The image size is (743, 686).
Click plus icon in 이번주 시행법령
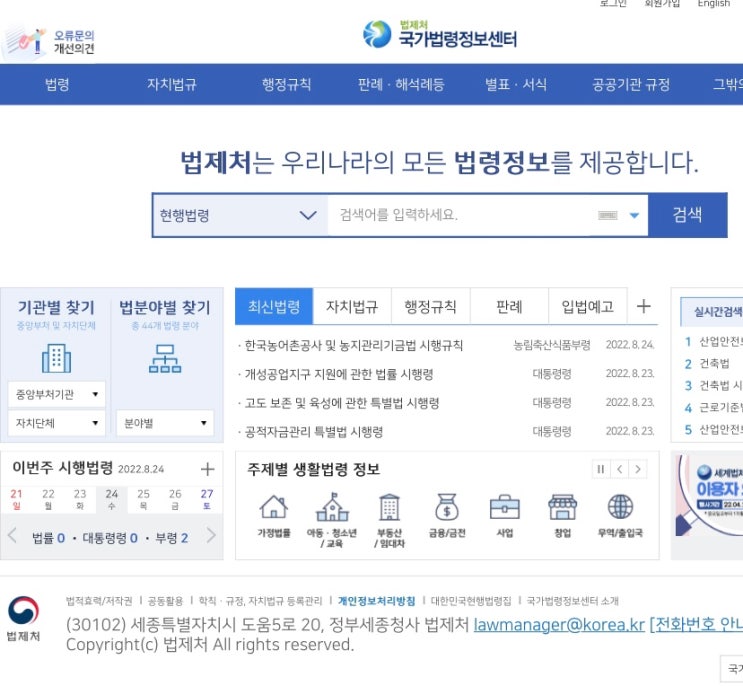(208, 469)
